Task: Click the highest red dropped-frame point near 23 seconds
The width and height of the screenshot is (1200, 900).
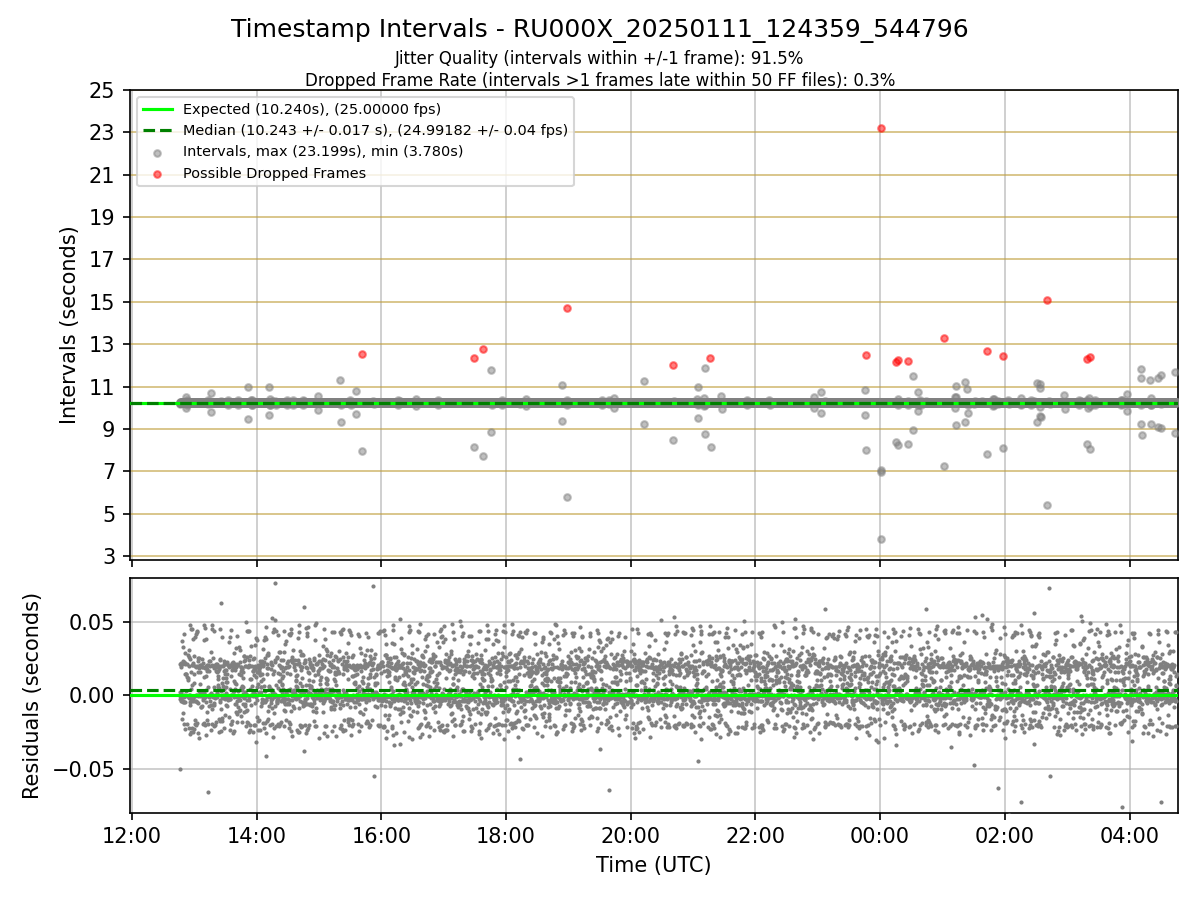Action: point(881,128)
